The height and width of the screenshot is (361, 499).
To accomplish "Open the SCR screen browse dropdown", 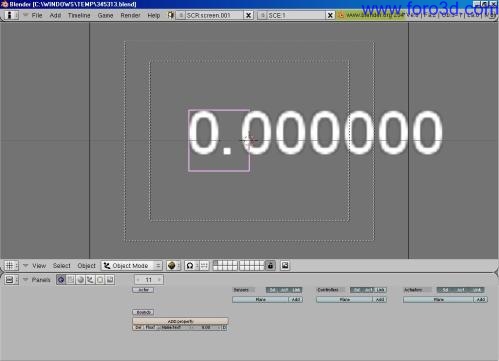I will click(180, 15).
